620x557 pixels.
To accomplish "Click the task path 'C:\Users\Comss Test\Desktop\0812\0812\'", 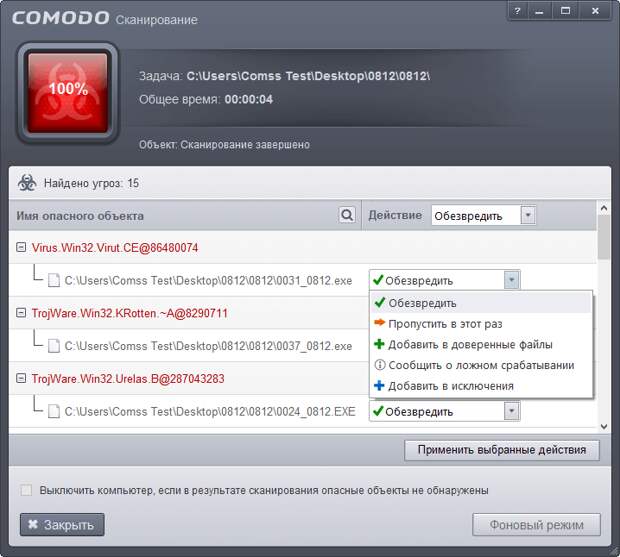I will 308,76.
